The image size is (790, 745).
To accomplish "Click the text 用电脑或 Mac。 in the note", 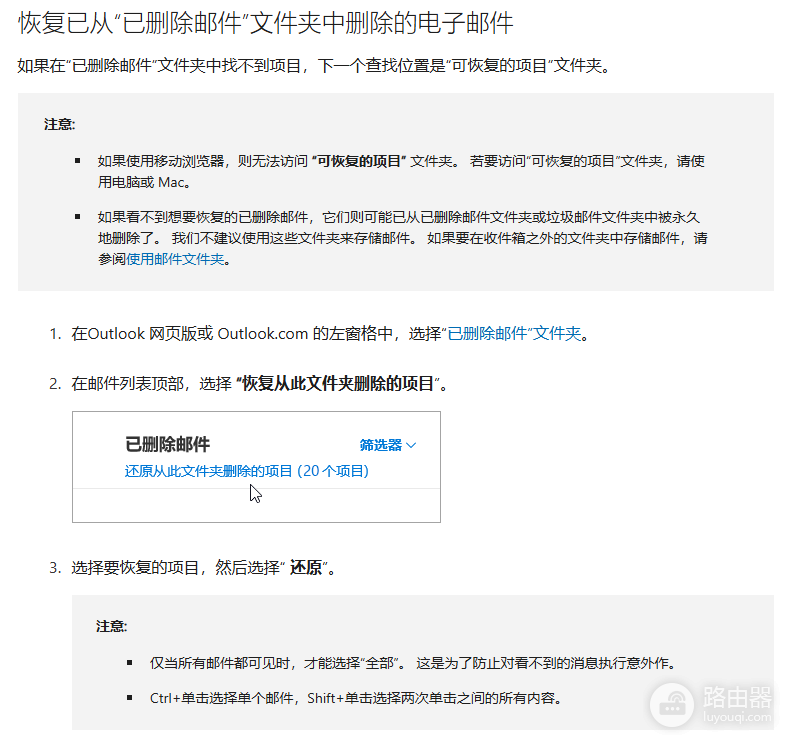I will 144,182.
